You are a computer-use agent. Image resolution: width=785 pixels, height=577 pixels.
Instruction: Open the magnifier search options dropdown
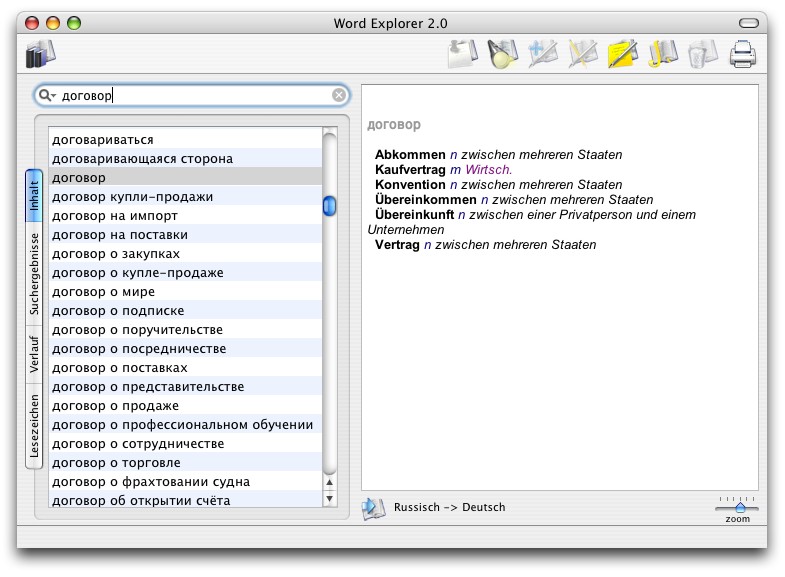[47, 95]
